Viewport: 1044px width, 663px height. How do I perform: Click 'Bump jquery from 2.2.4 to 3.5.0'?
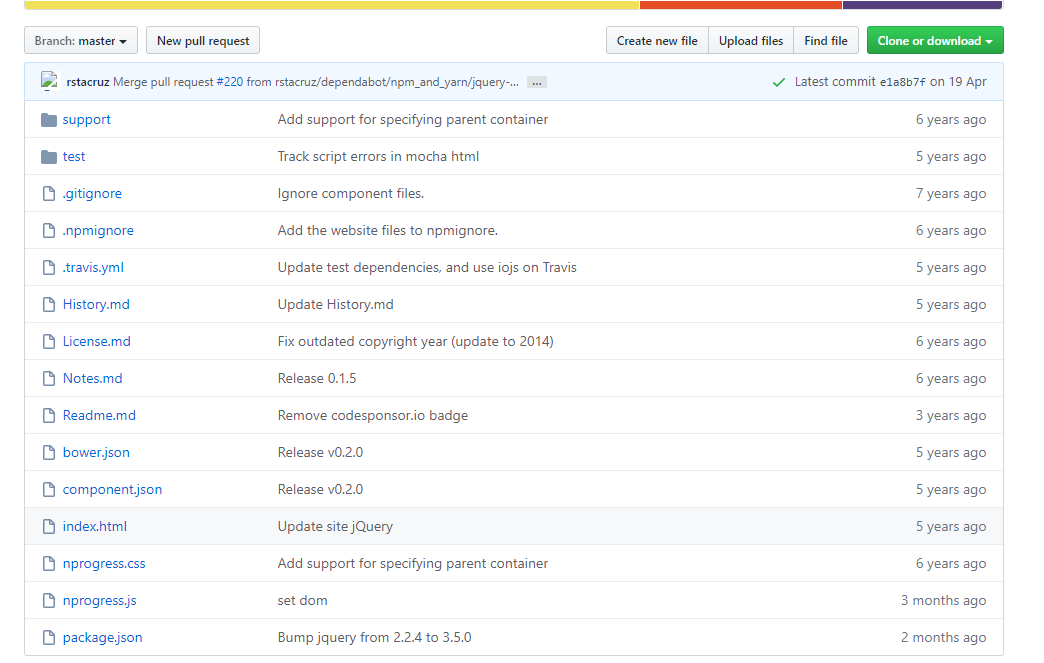[374, 637]
